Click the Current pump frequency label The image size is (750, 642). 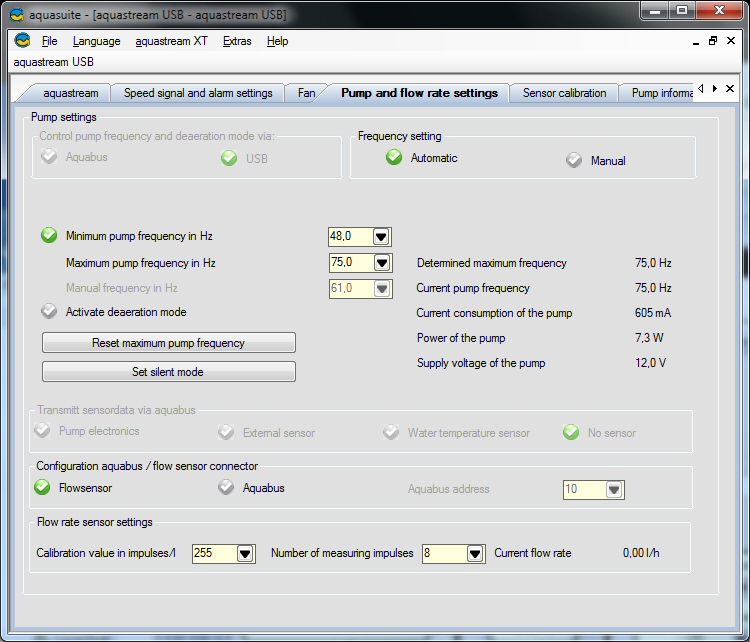click(473, 288)
